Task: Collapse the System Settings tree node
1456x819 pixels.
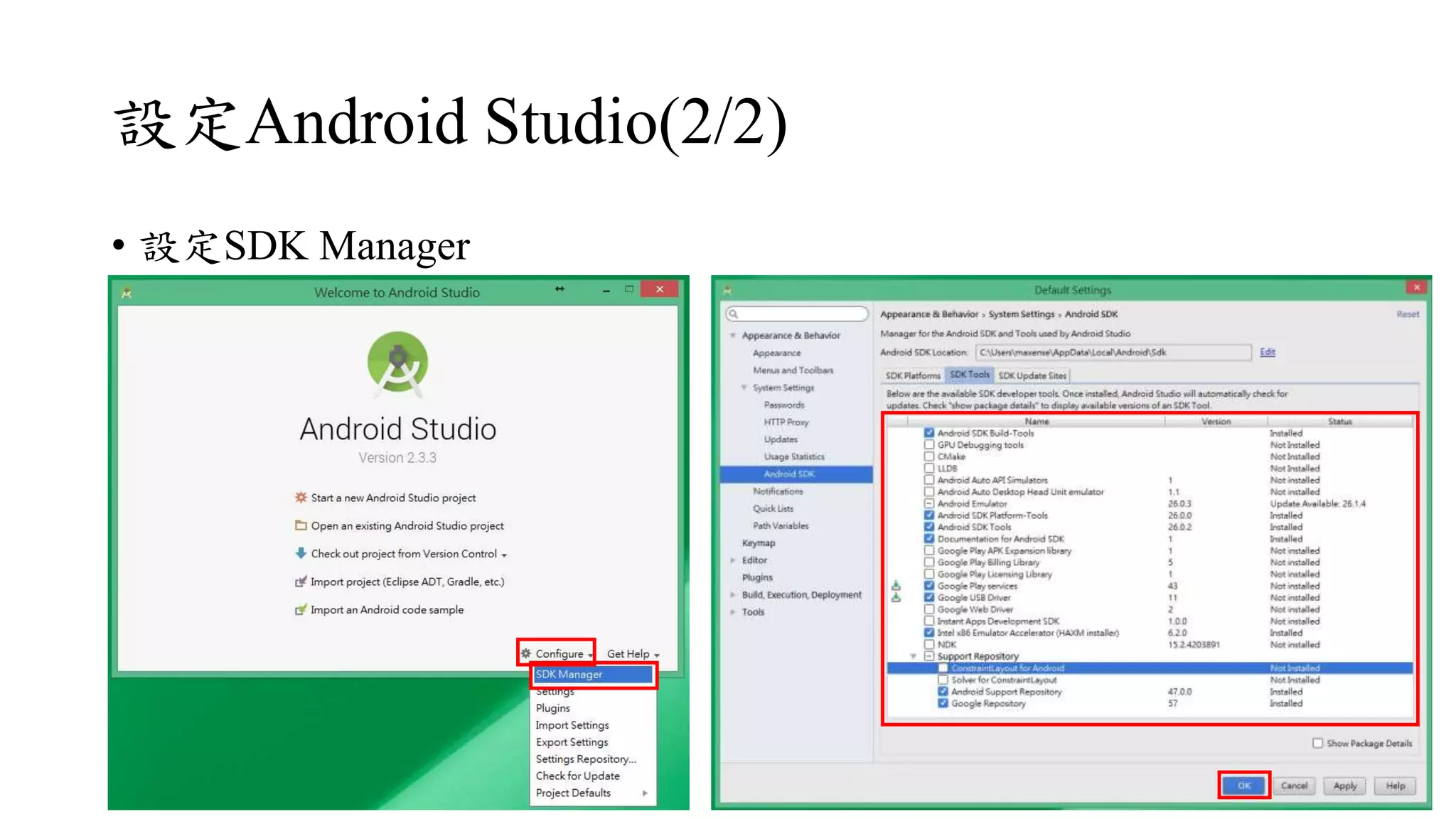Action: click(744, 387)
